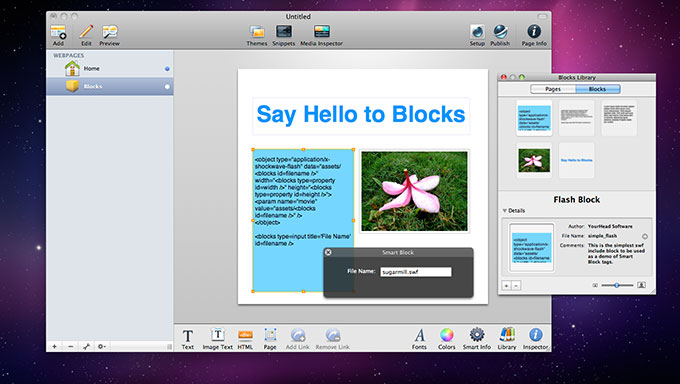This screenshot has height=384, width=680.
Task: Click the sidebar resize grip handle
Action: [x=169, y=346]
